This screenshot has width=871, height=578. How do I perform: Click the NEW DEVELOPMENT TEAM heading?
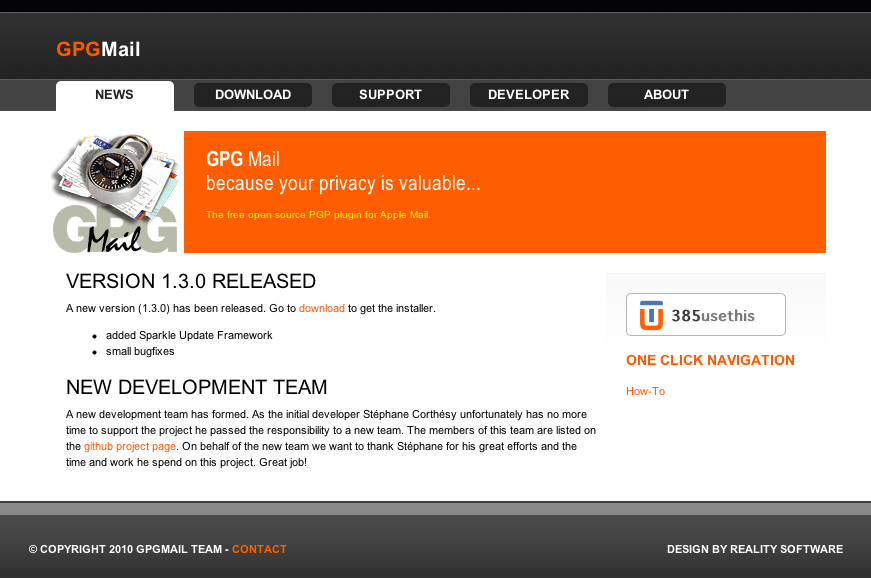197,387
